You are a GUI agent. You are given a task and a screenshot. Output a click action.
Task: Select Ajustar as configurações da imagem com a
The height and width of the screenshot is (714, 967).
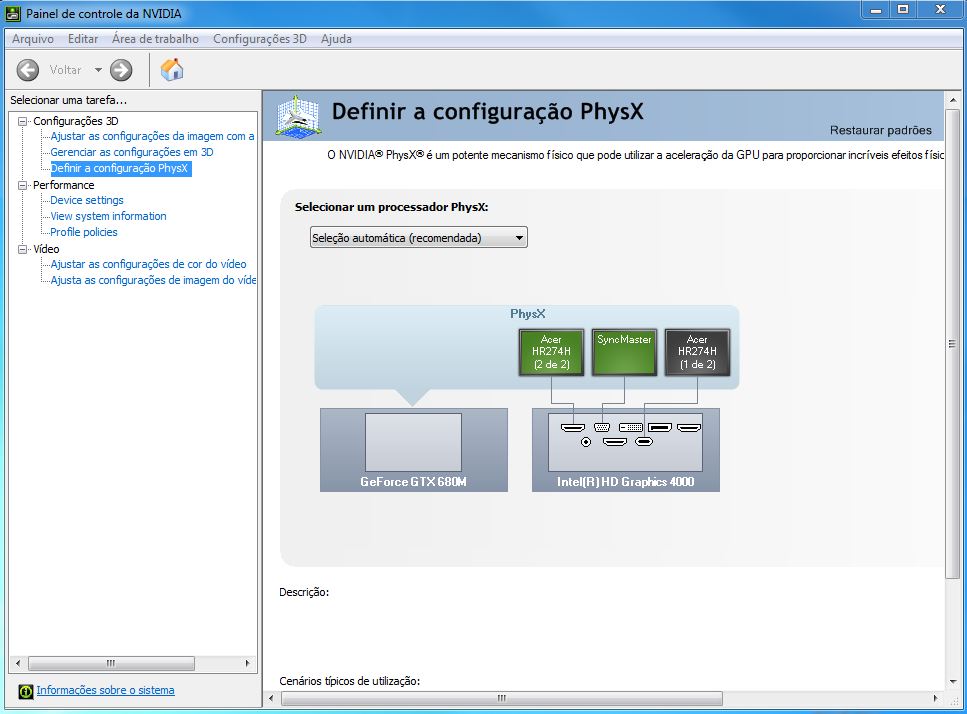152,136
